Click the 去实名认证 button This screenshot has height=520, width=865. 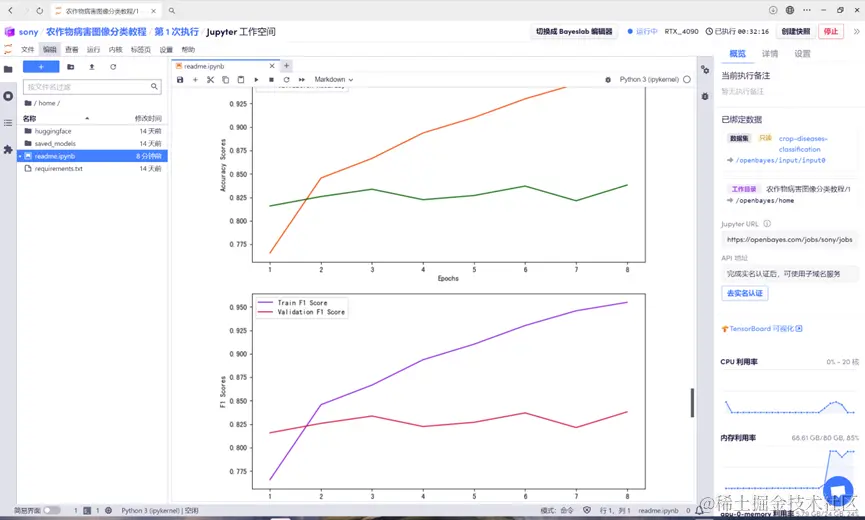coord(744,293)
